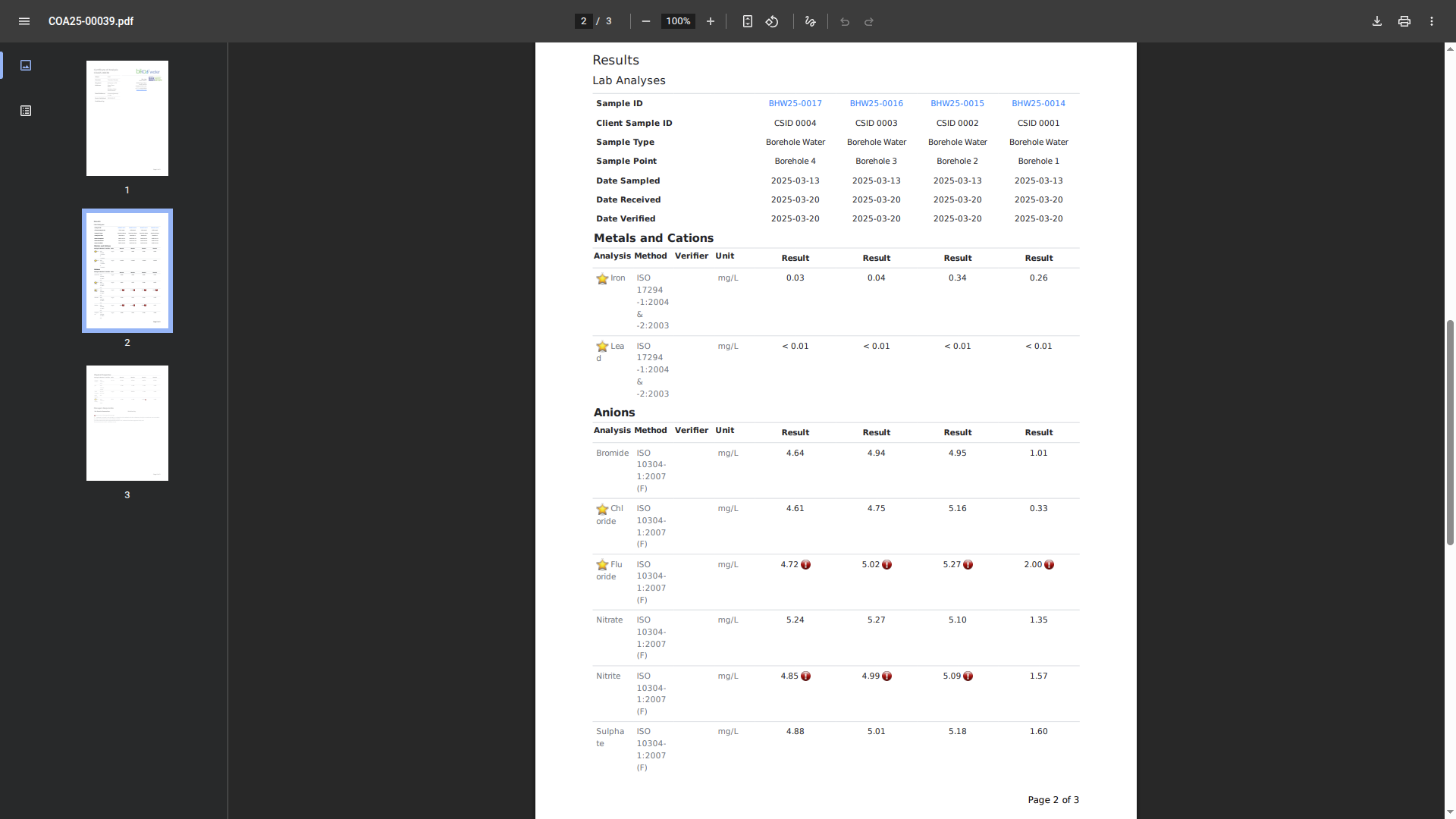The image size is (1456, 819).
Task: Download the PDF file
Action: (1377, 21)
